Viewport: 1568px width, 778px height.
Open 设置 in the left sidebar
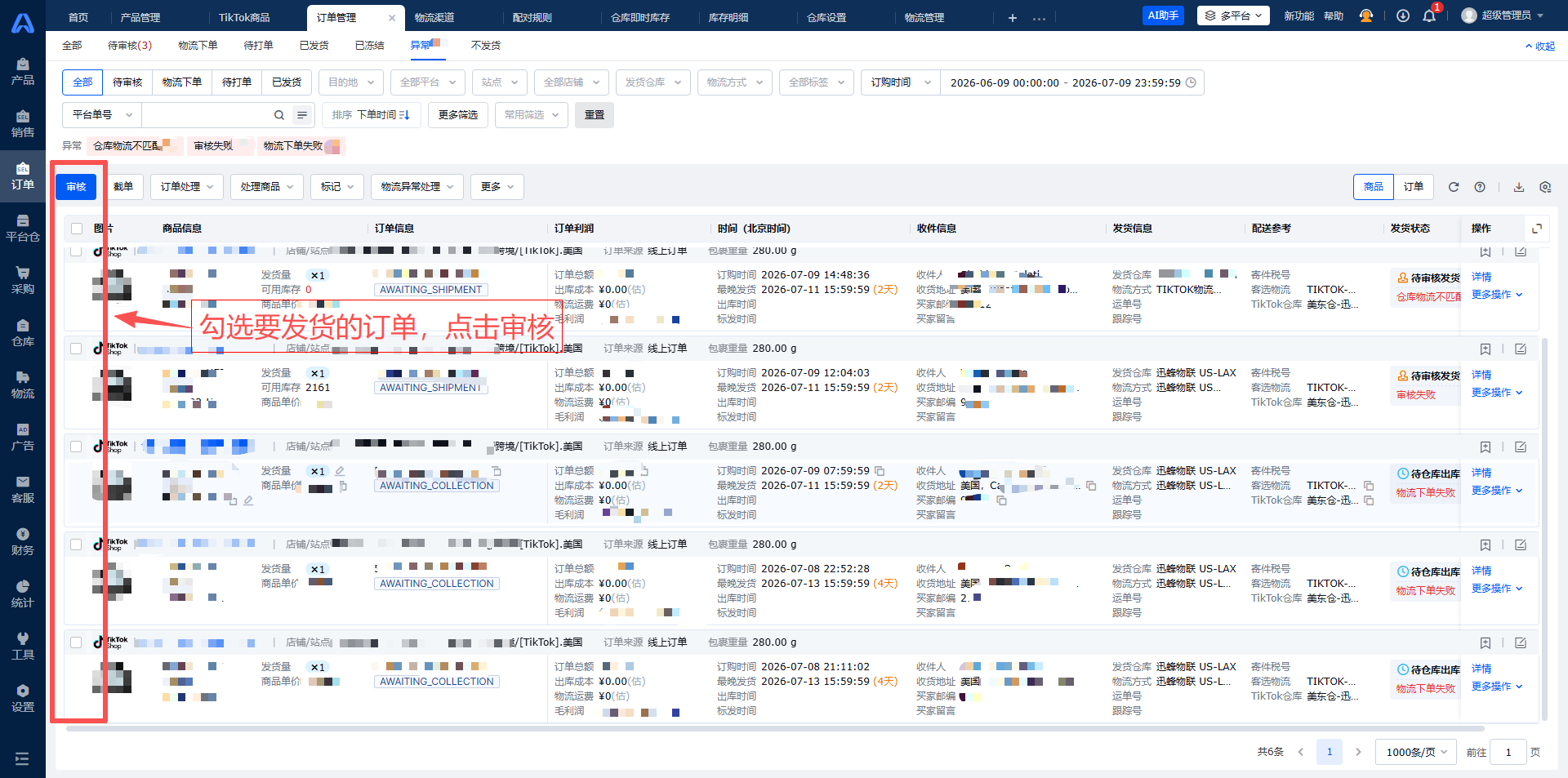click(x=23, y=699)
